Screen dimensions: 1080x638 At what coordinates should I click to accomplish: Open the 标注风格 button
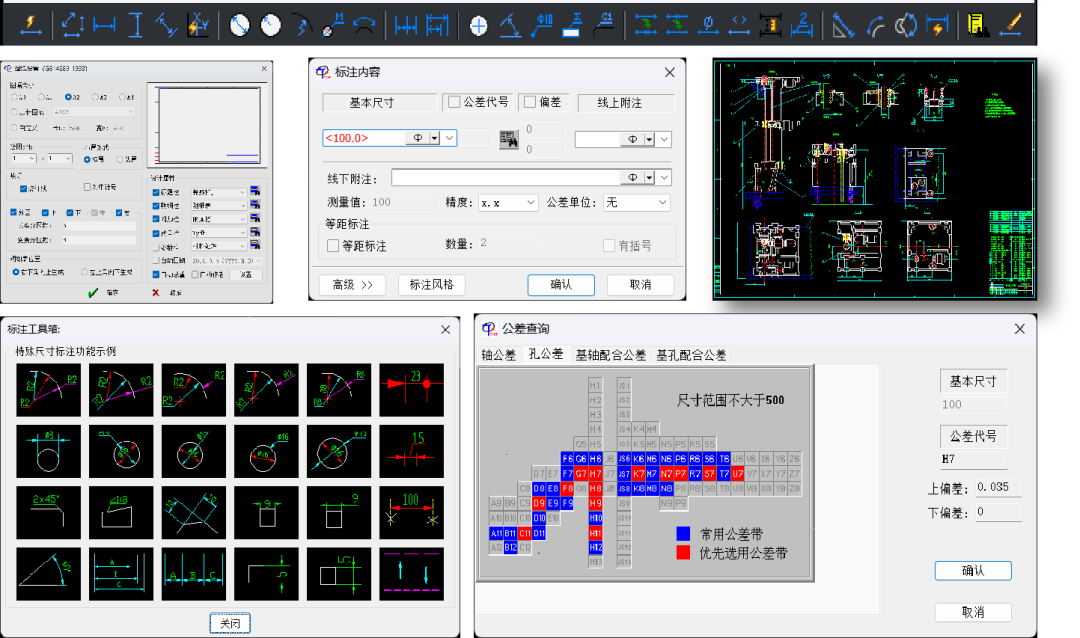[x=431, y=285]
